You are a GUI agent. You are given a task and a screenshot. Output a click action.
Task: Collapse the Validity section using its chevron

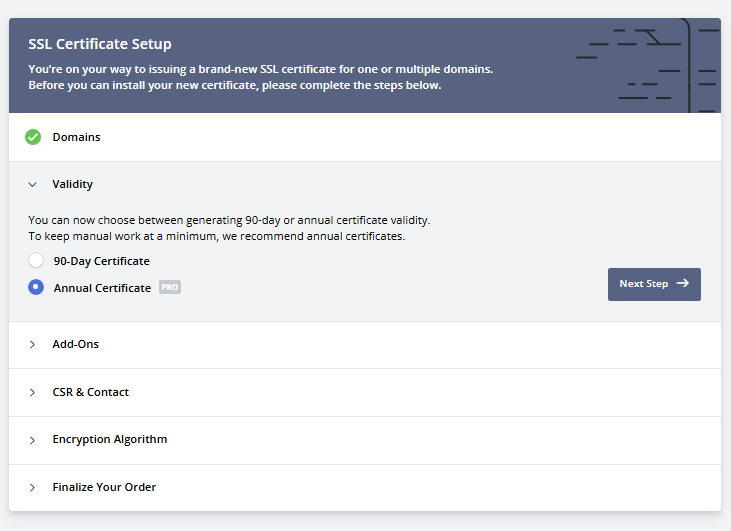pos(32,185)
